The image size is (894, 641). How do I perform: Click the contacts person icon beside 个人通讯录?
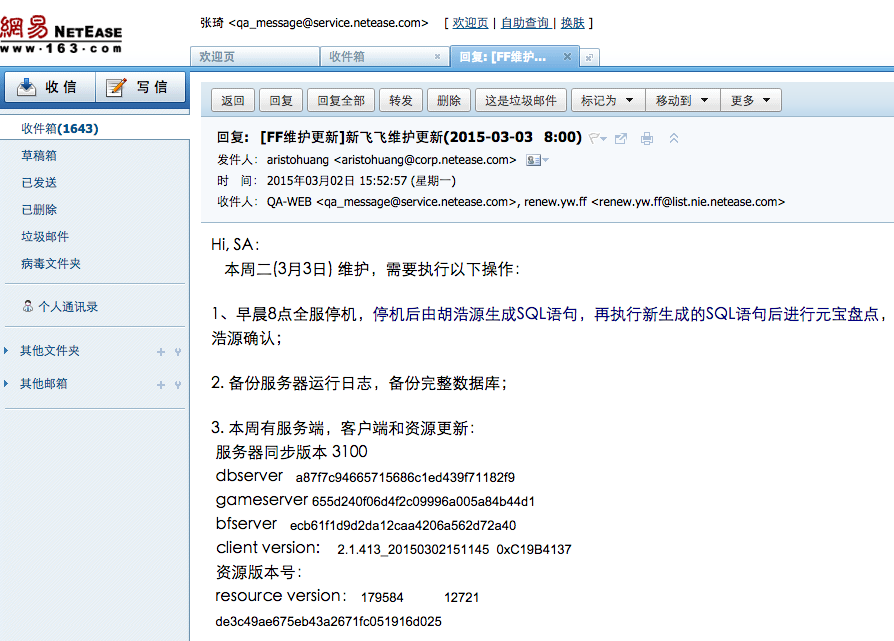[x=27, y=306]
